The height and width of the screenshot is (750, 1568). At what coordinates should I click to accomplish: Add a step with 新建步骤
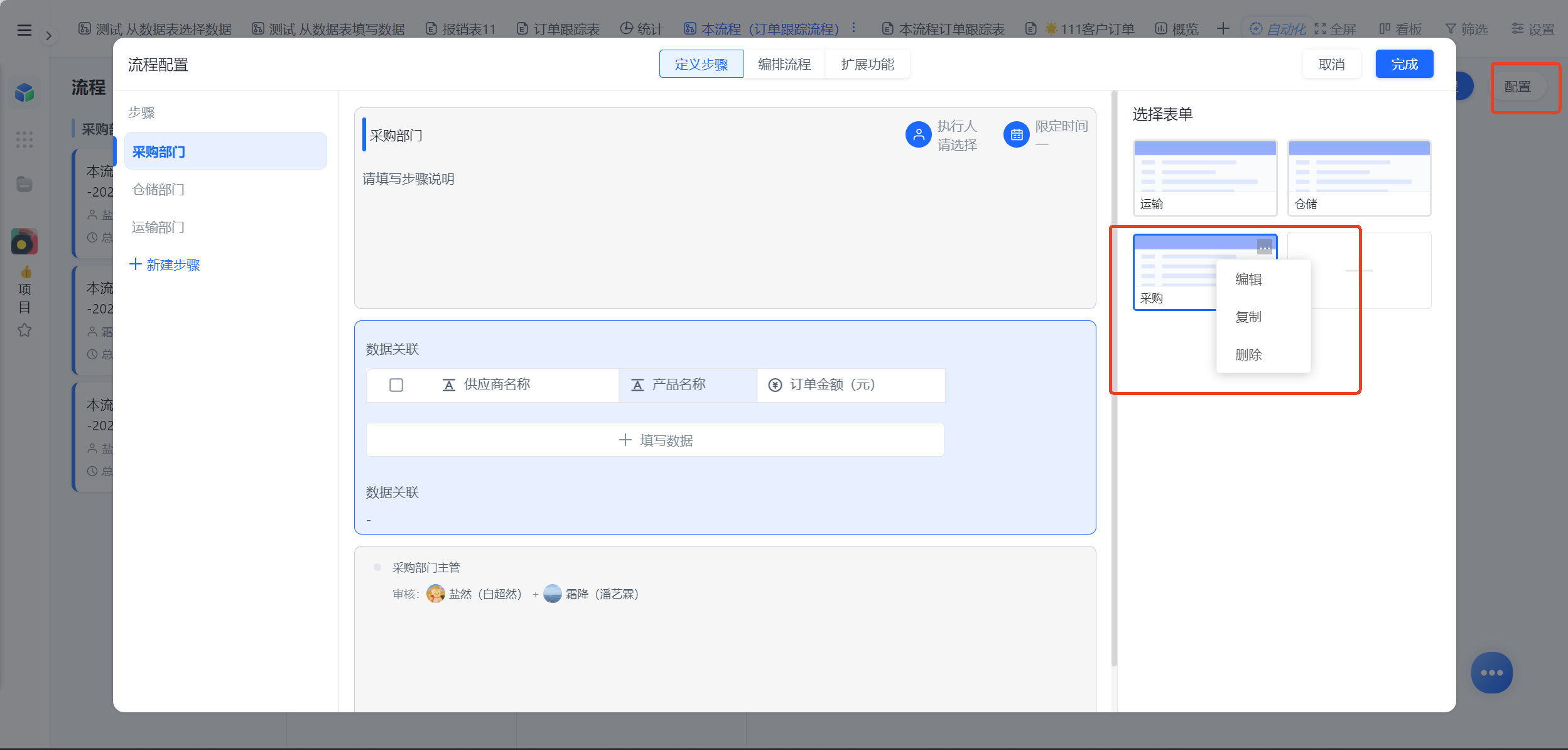(165, 264)
